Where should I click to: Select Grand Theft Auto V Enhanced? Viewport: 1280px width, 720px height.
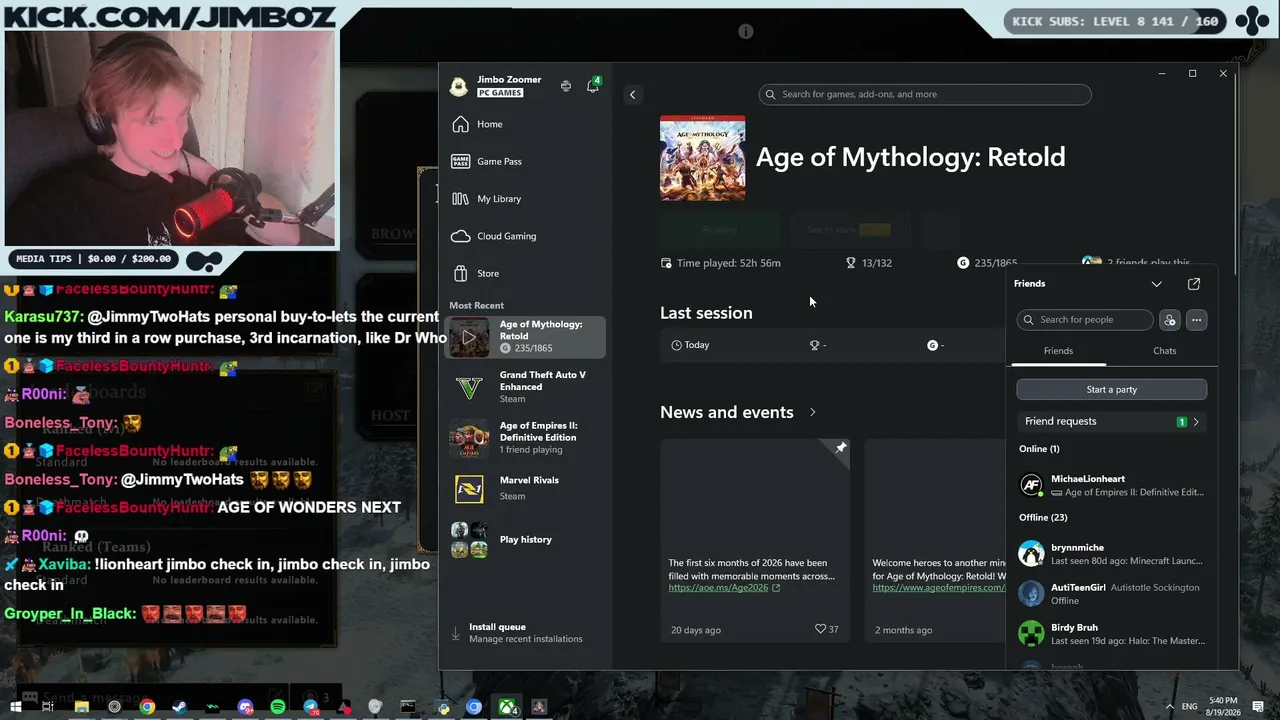click(526, 387)
